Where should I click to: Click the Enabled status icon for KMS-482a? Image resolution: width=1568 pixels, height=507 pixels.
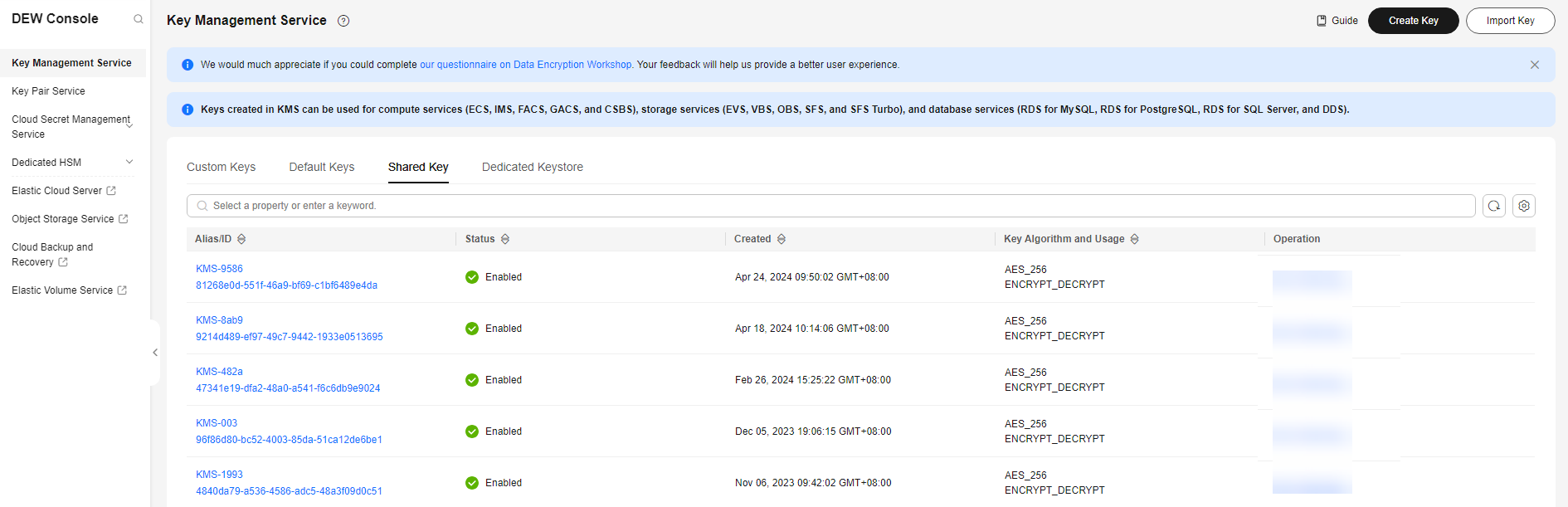472,380
